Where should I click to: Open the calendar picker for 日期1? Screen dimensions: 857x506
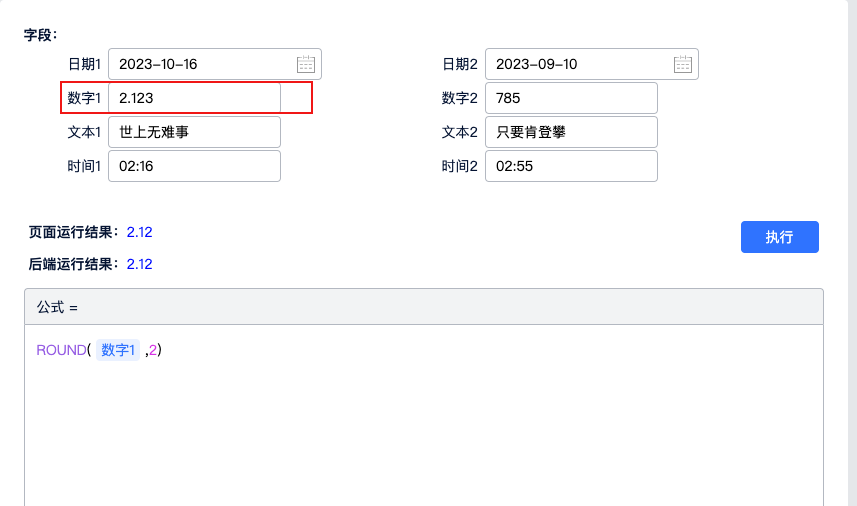(x=306, y=64)
